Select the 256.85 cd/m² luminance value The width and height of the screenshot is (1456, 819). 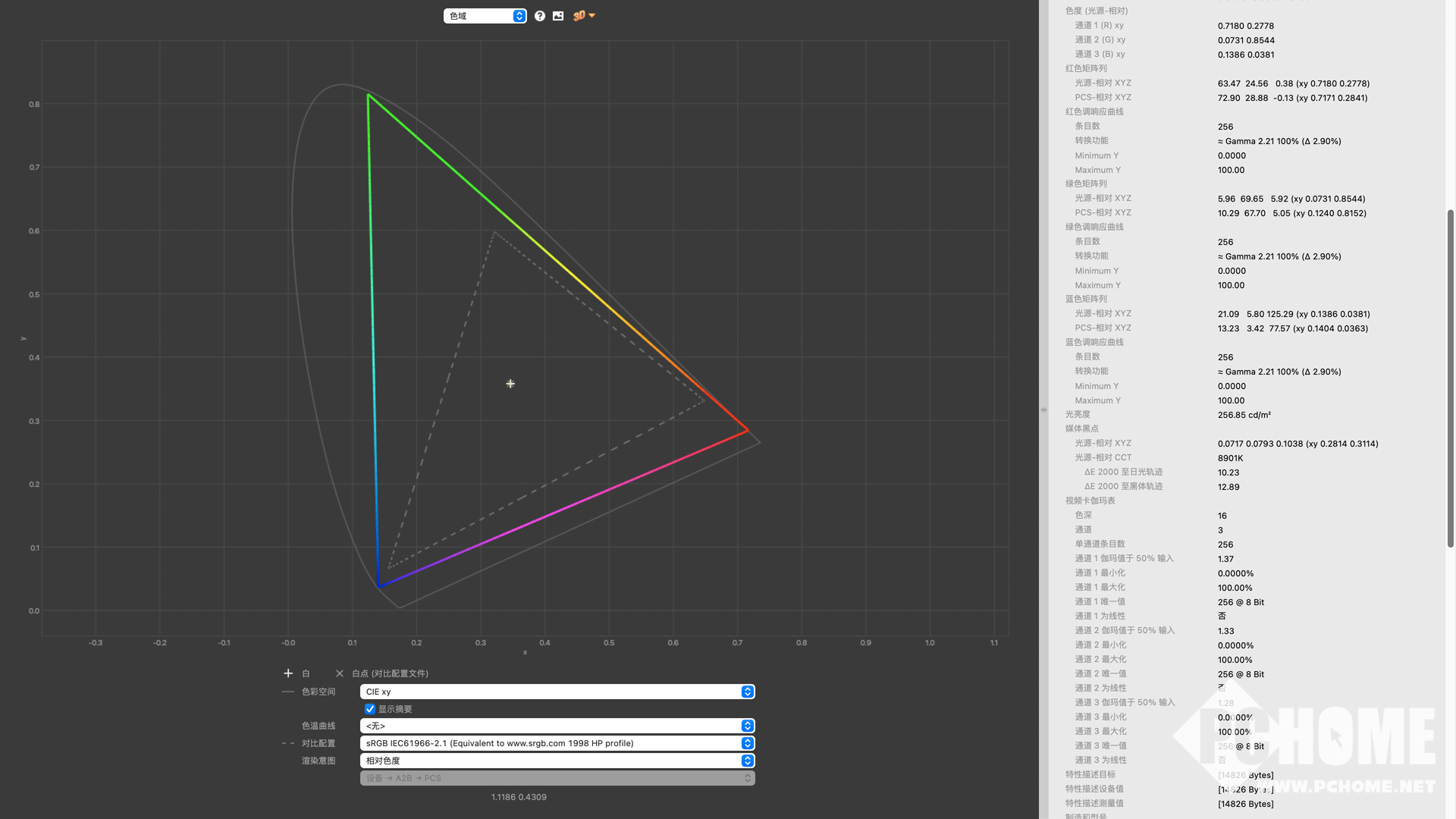1244,415
